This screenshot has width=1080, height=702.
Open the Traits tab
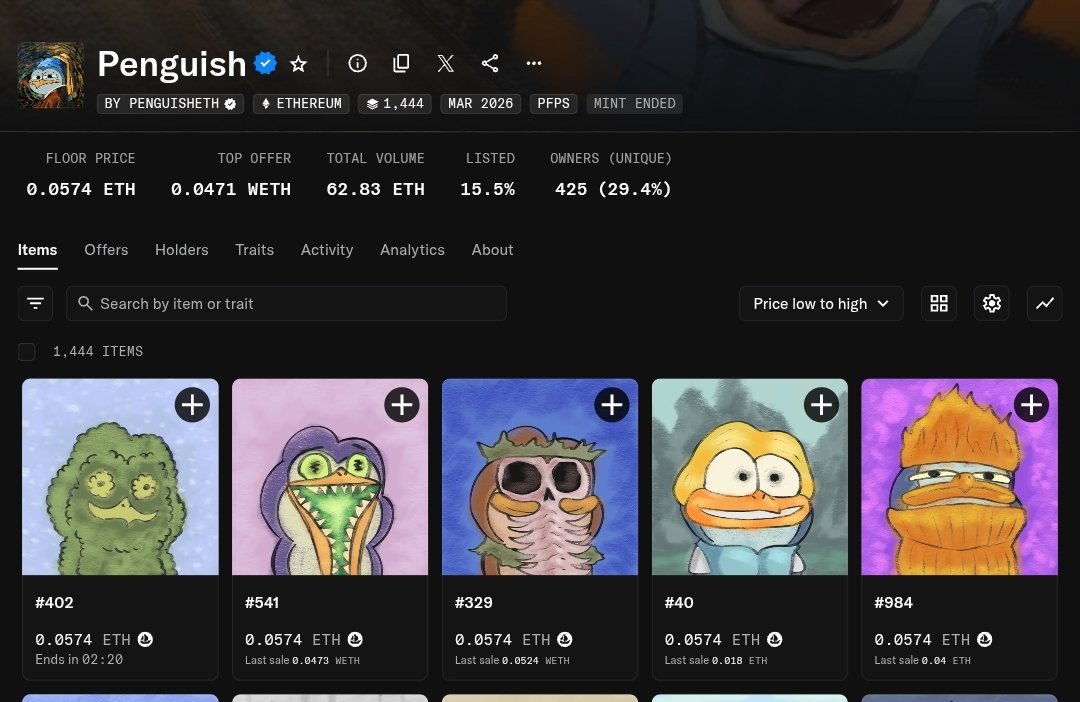point(254,250)
